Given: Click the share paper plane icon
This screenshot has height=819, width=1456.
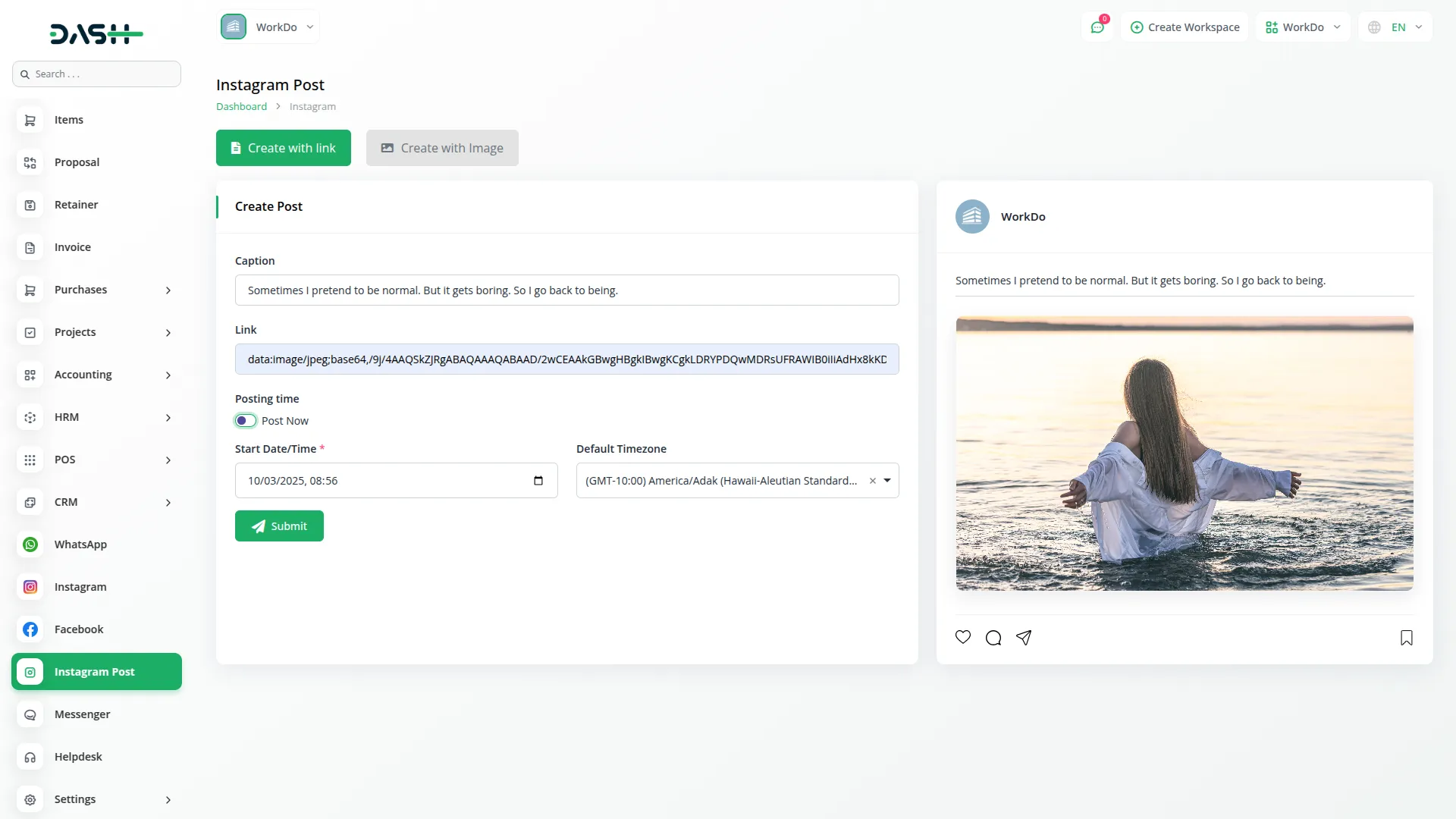Looking at the screenshot, I should pos(1024,638).
